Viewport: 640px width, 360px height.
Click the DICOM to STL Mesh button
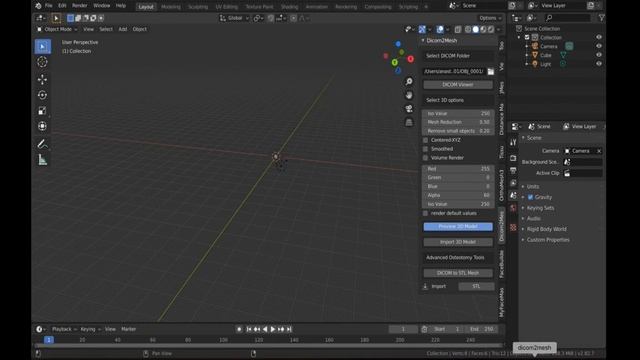(x=458, y=273)
